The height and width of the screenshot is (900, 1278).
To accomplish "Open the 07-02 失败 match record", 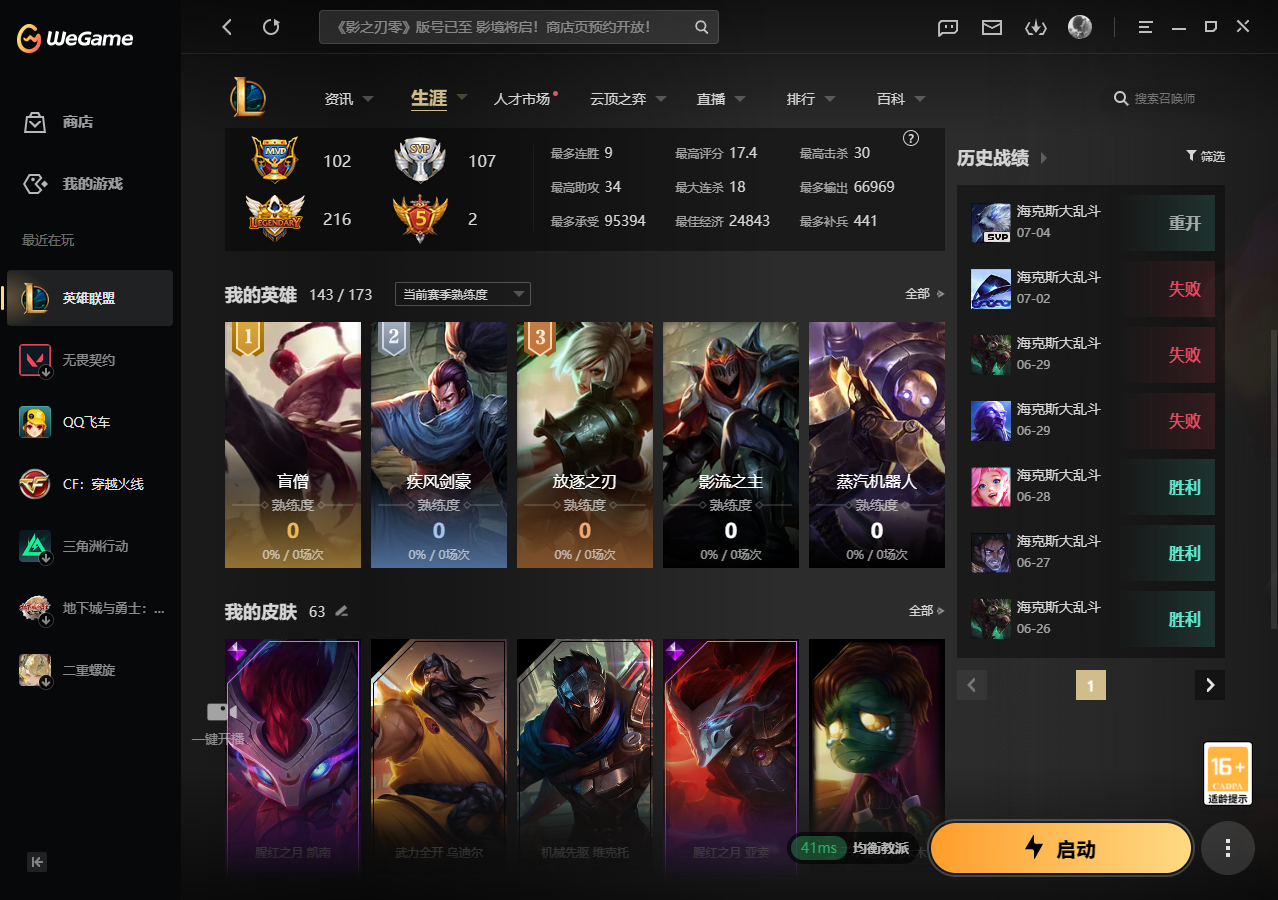I will 1093,289.
